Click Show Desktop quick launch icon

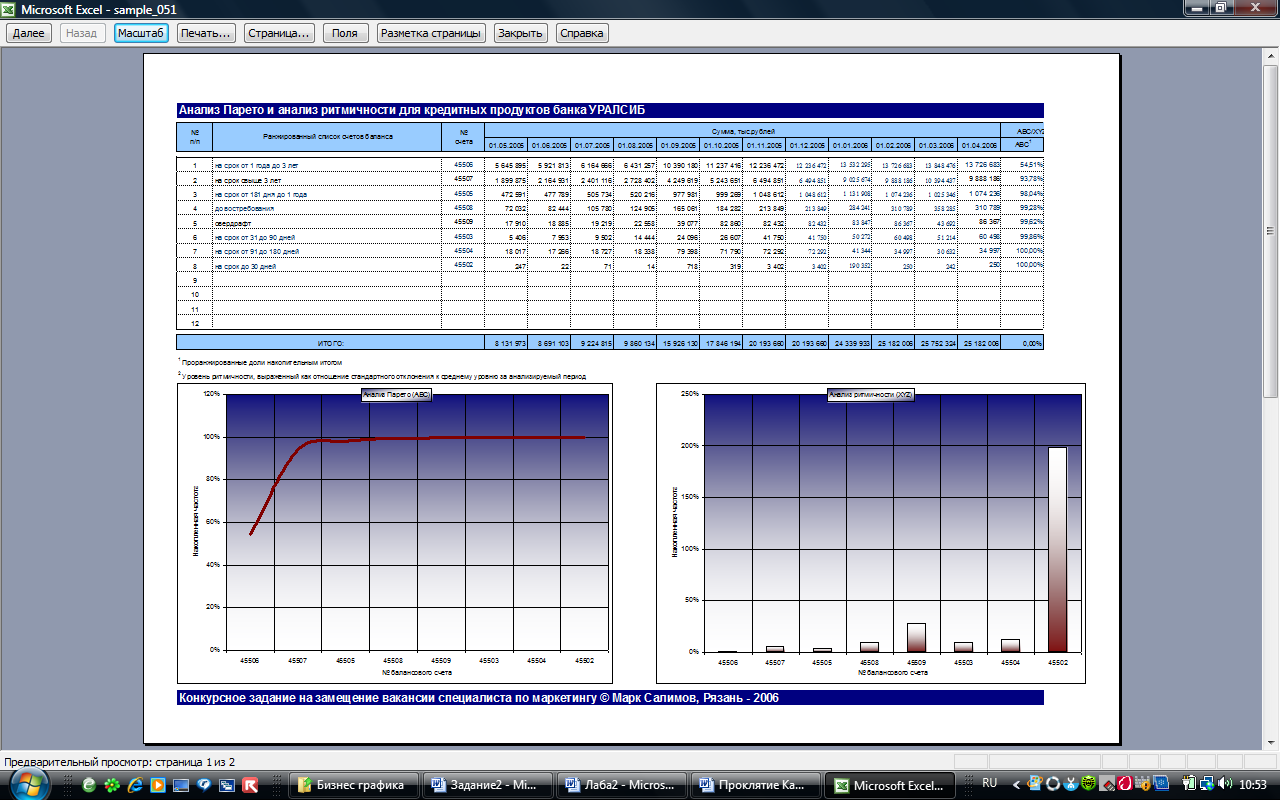pos(181,785)
